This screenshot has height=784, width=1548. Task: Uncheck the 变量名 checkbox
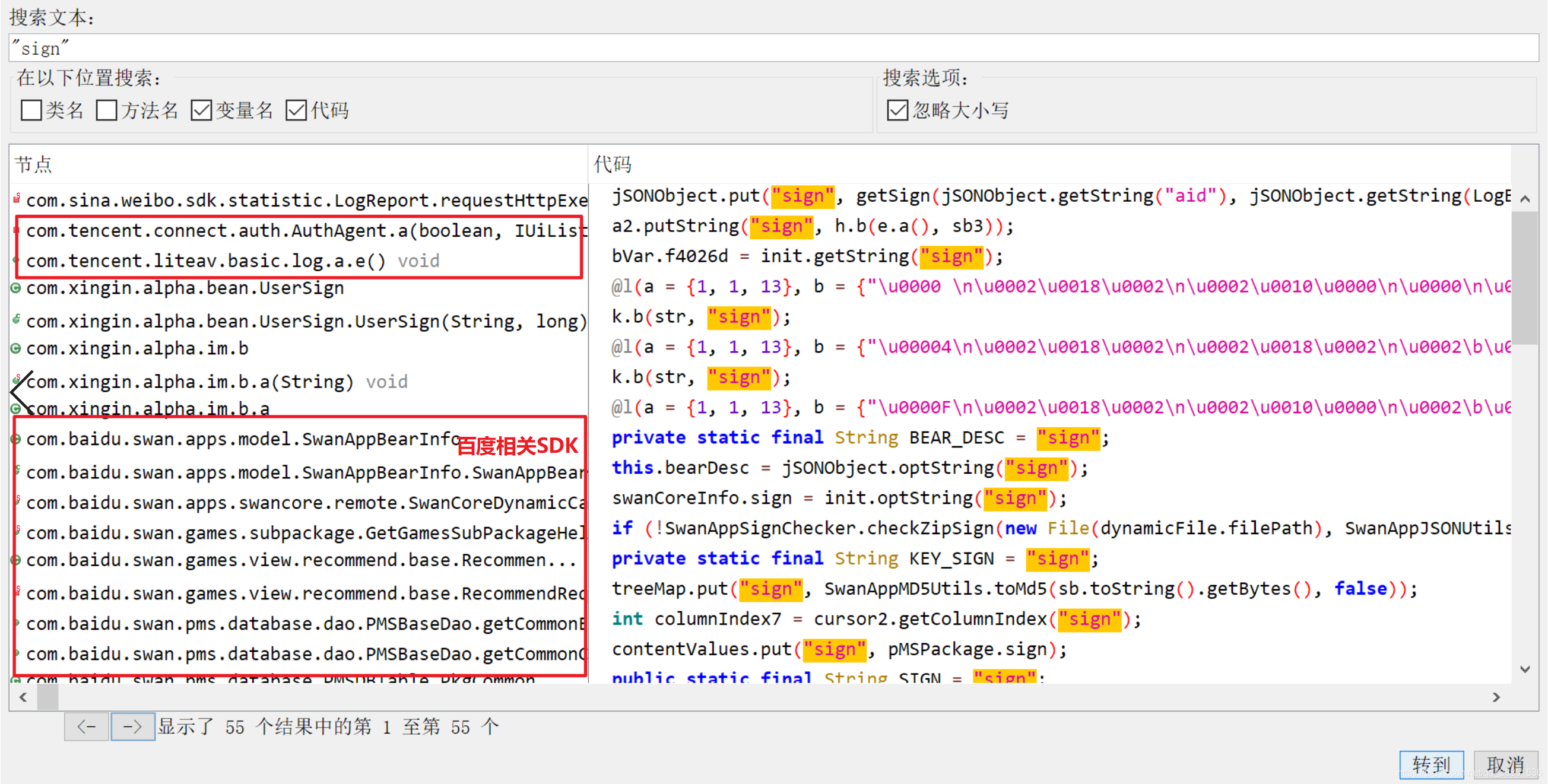[x=201, y=110]
